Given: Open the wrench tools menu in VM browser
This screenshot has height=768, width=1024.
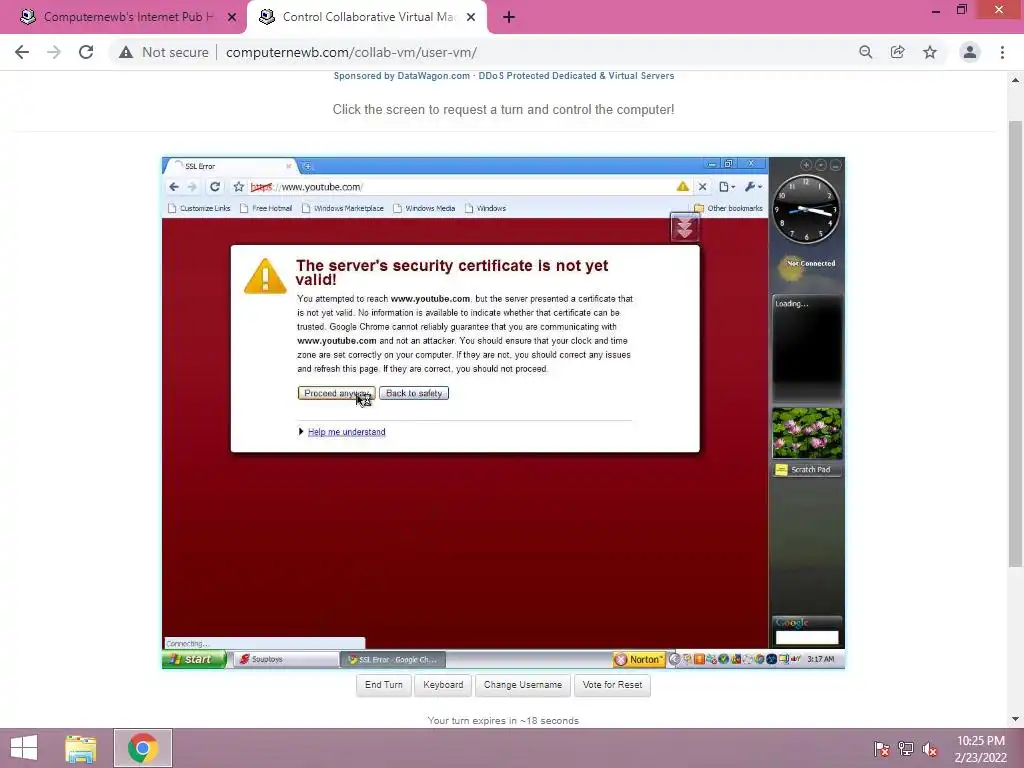Looking at the screenshot, I should pos(753,187).
